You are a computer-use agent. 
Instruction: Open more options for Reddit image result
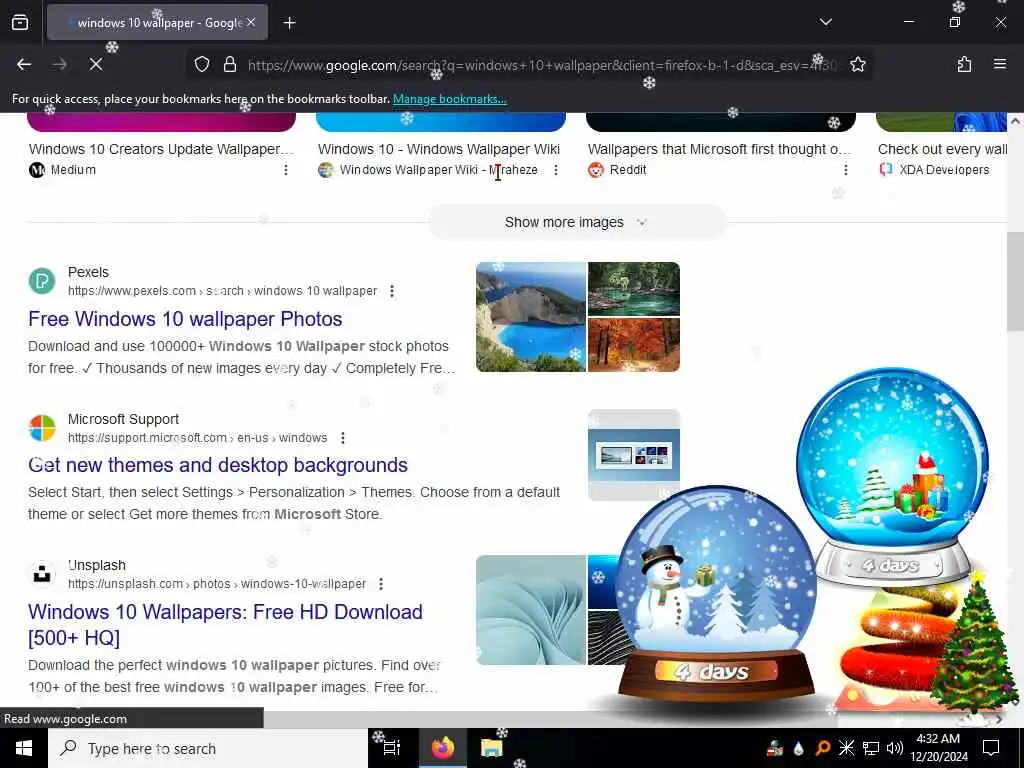pos(846,170)
